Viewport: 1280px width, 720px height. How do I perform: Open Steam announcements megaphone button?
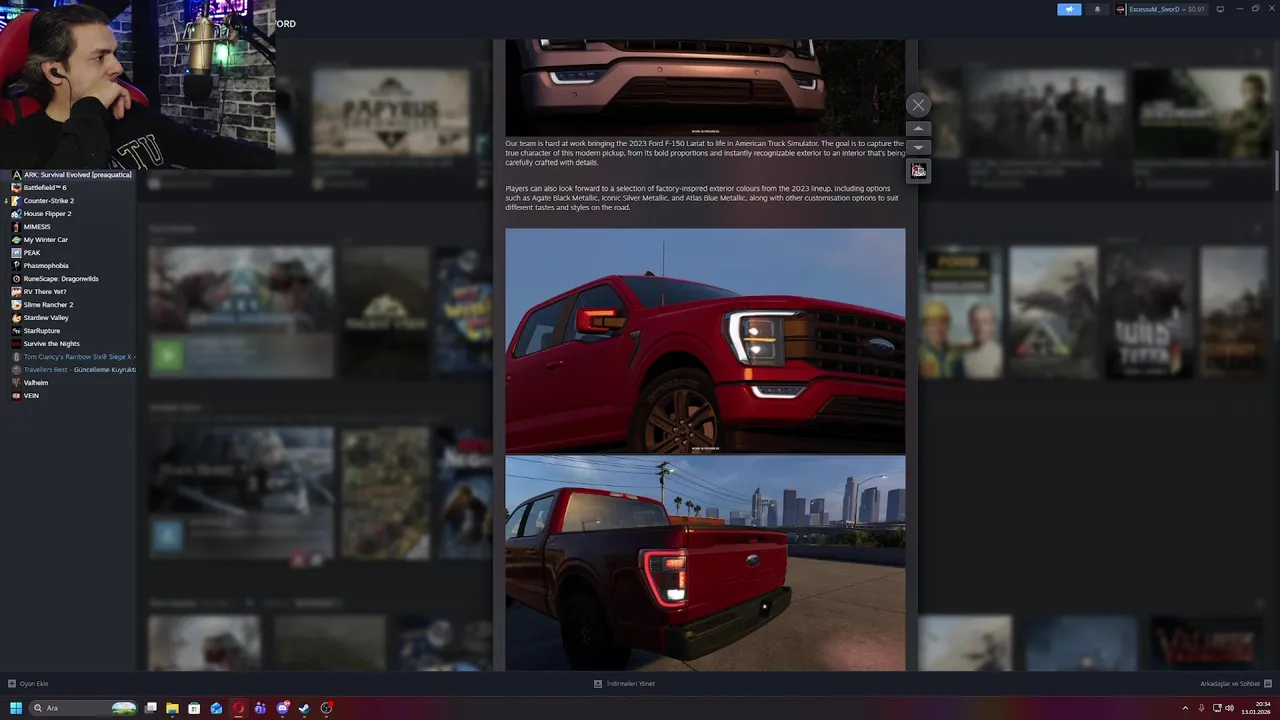point(1069,9)
